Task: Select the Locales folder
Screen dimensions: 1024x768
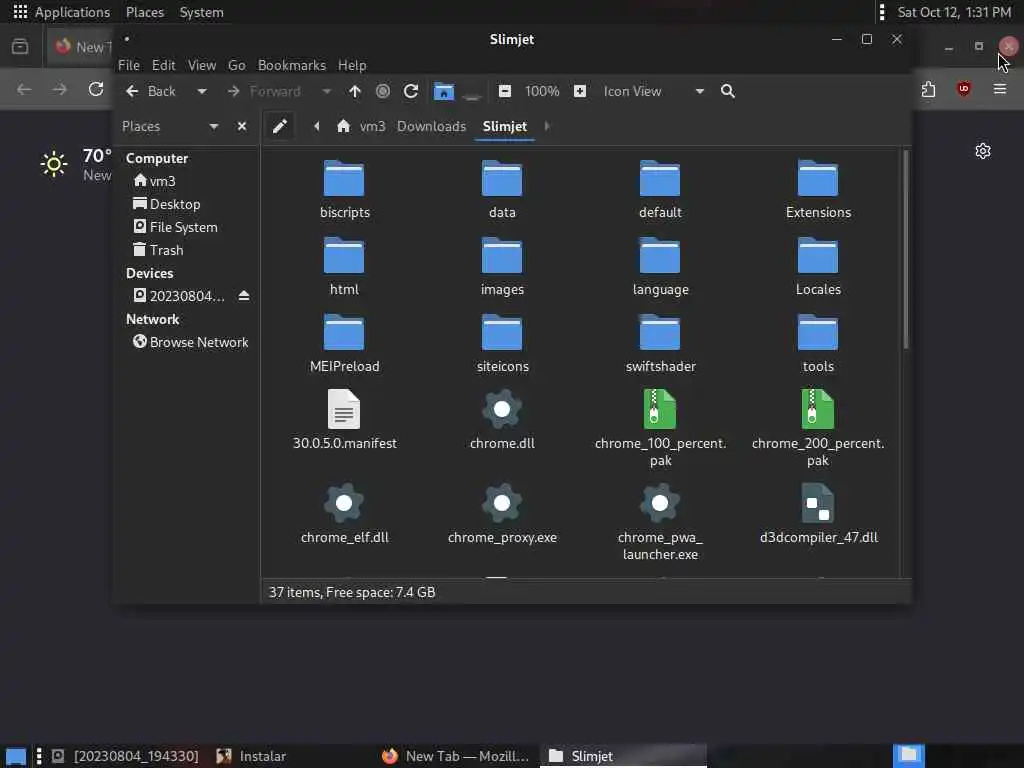Action: pos(818,266)
